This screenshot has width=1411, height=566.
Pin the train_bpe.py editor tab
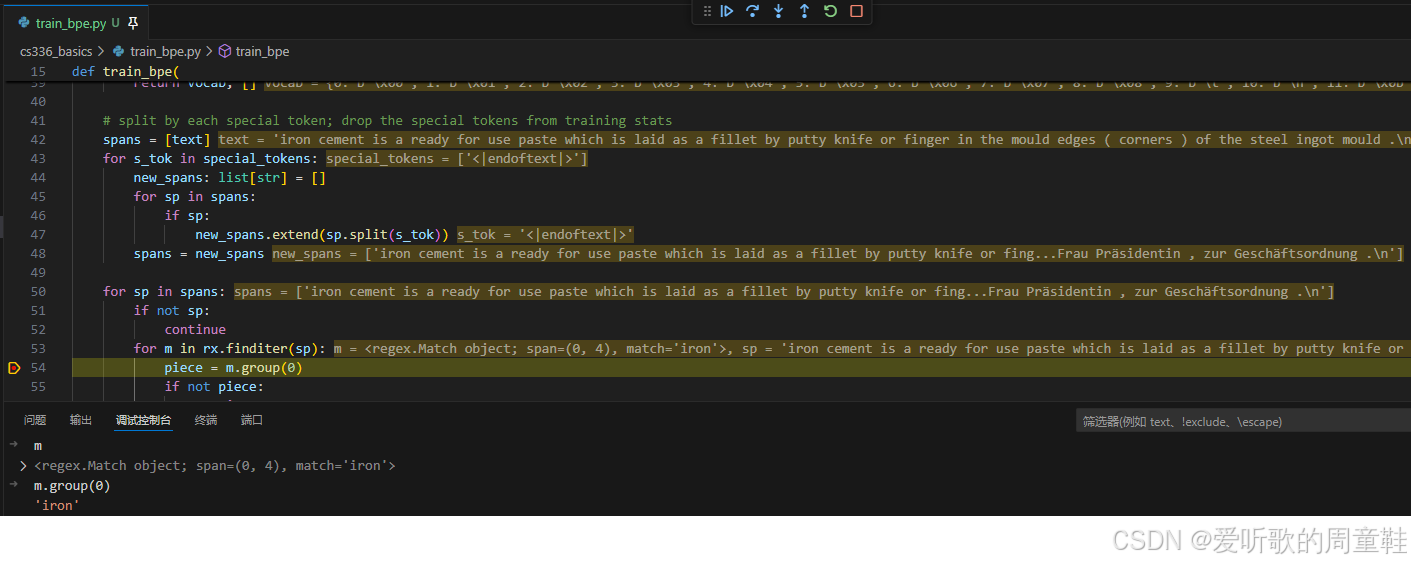point(133,23)
